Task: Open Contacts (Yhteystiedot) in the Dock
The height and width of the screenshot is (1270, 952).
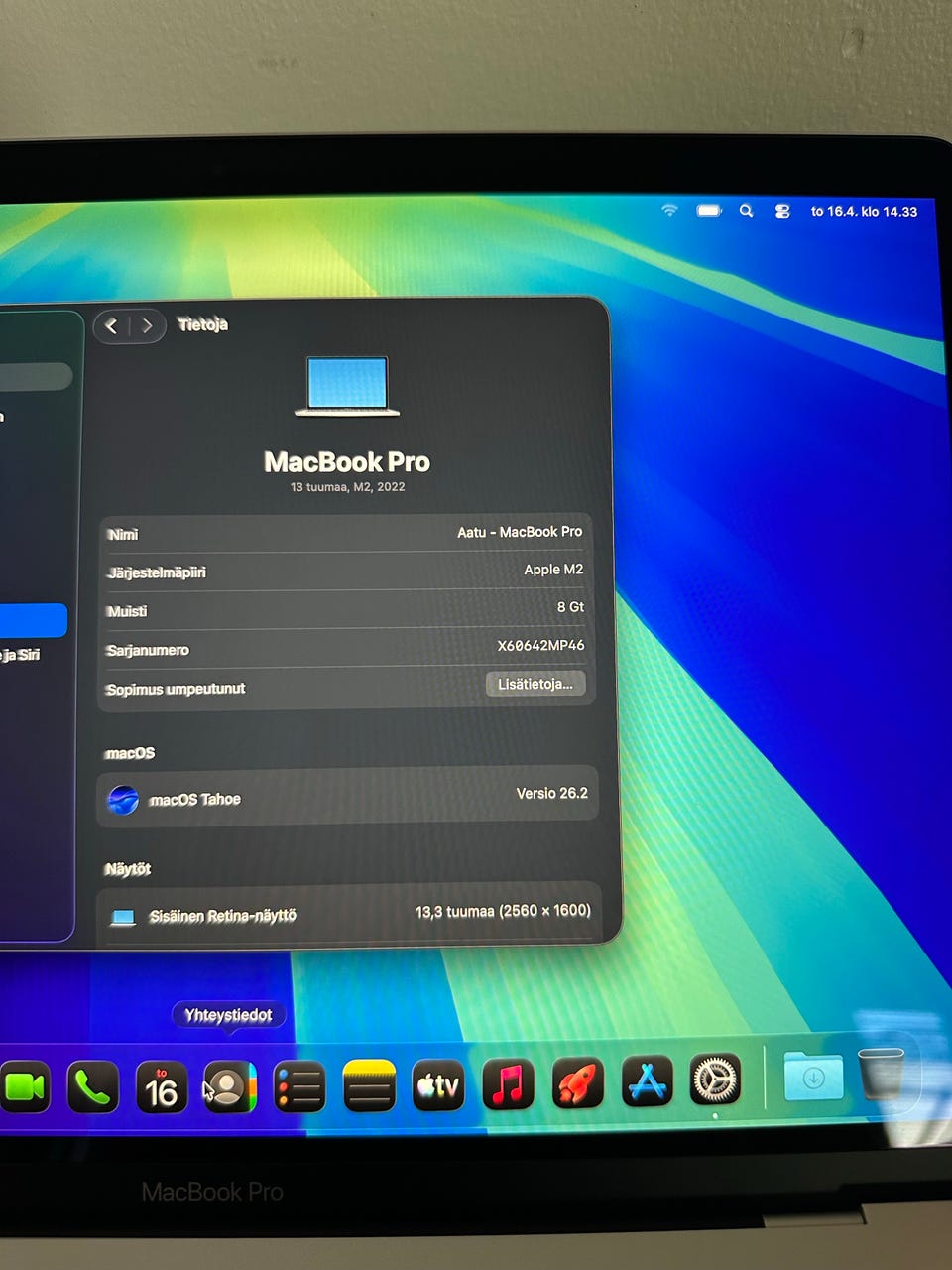Action: [230, 1087]
